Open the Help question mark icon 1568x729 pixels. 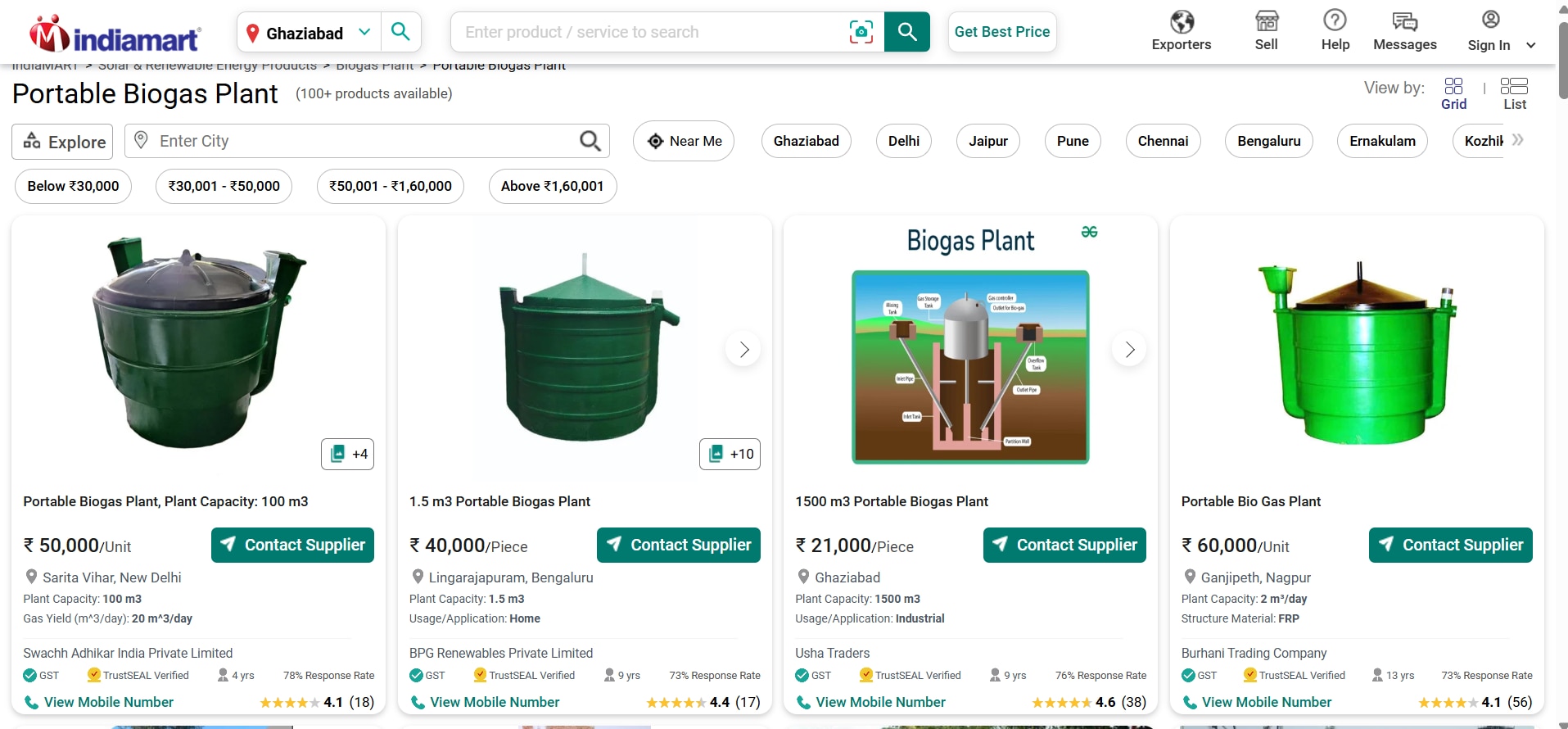pos(1335,20)
